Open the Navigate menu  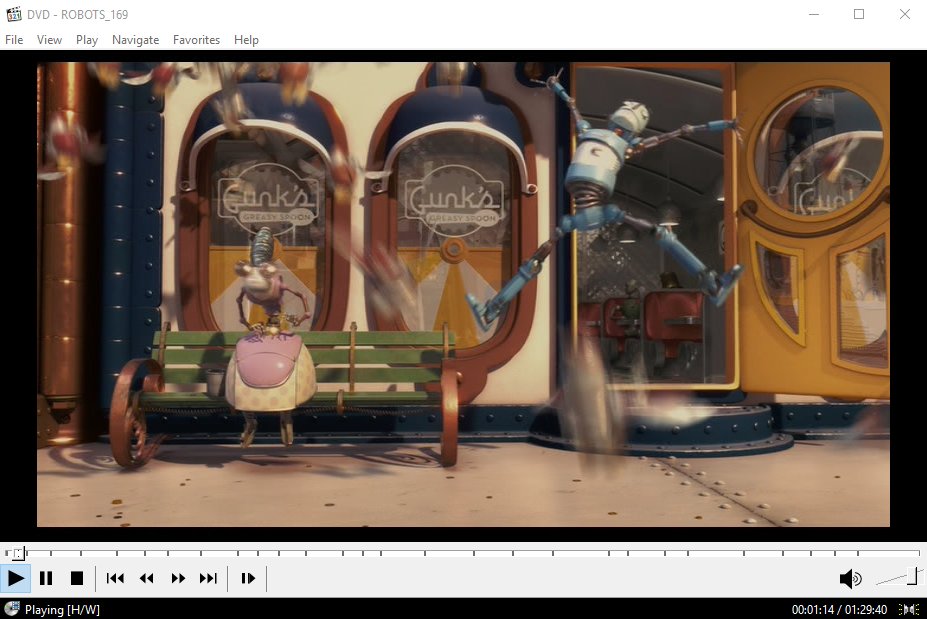pos(135,40)
